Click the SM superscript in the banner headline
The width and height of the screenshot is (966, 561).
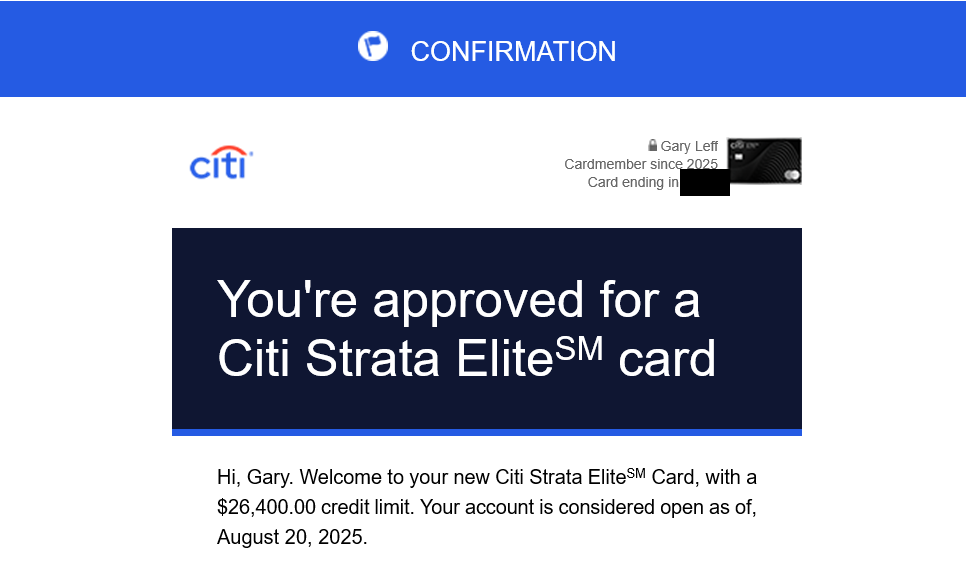(579, 349)
